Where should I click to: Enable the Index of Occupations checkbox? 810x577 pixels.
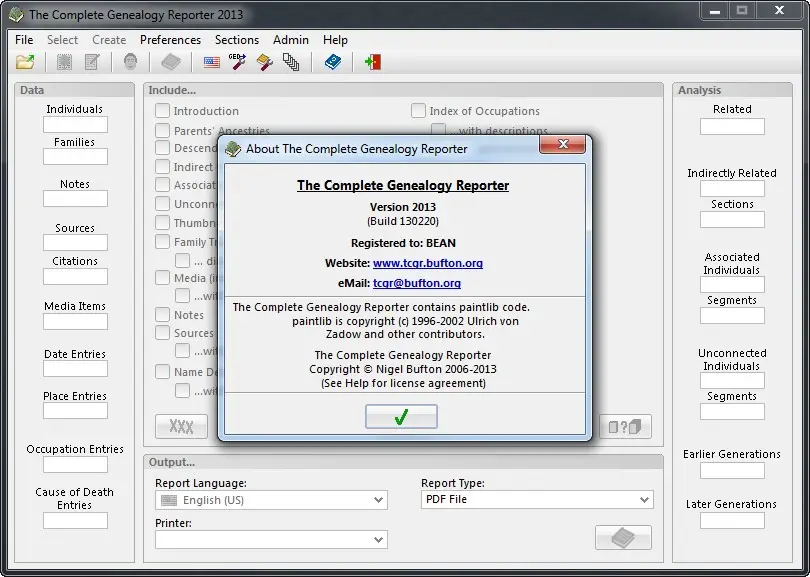[x=418, y=111]
